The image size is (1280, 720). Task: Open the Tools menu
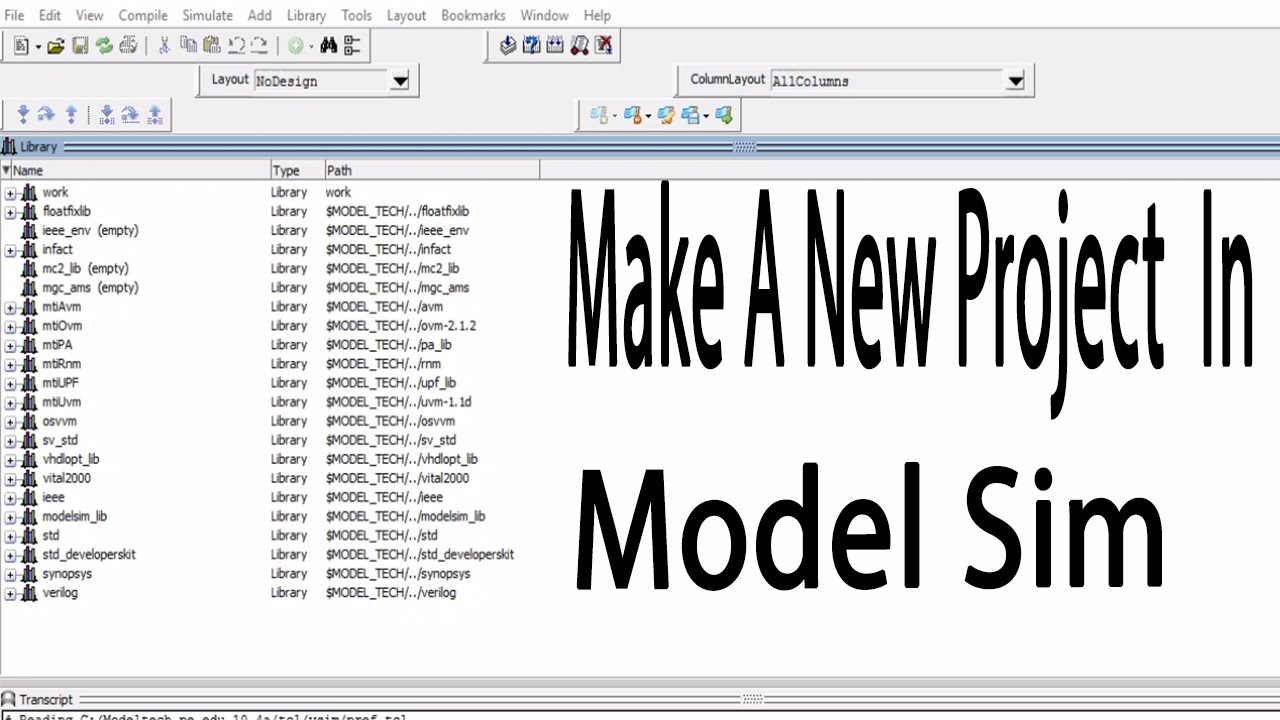[x=356, y=15]
